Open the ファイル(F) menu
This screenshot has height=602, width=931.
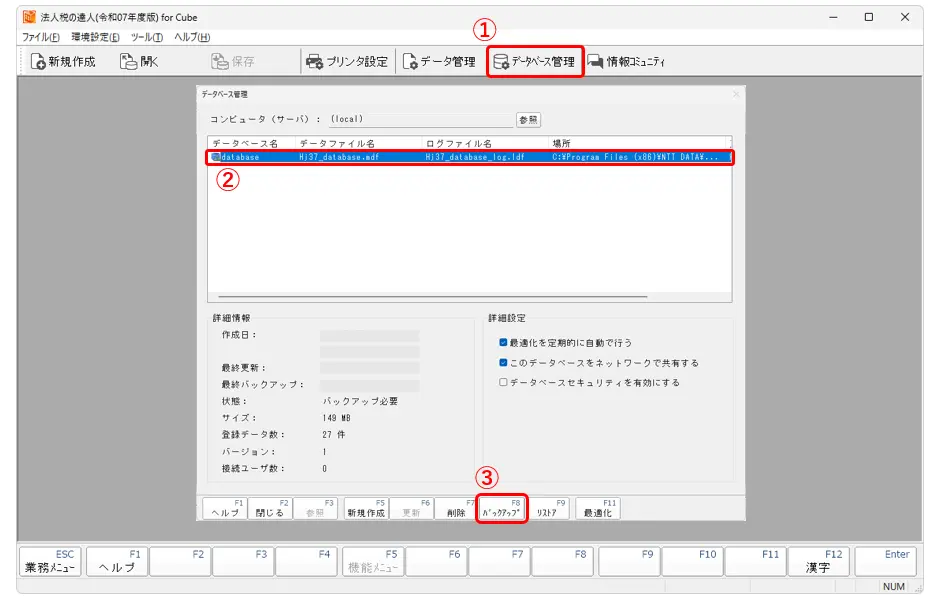click(40, 37)
